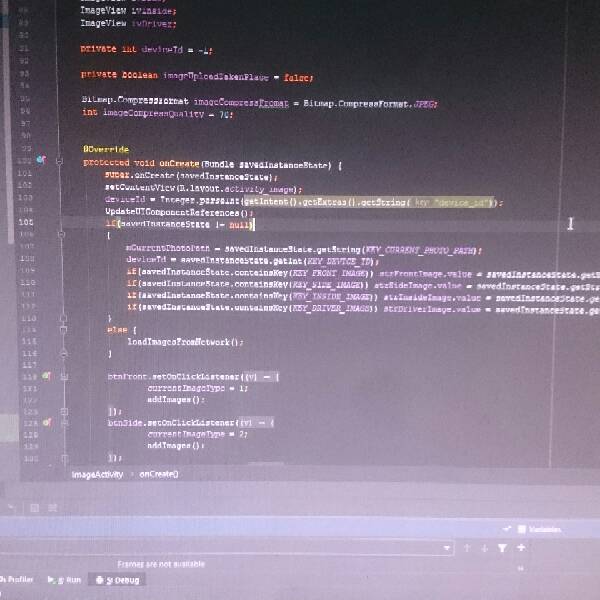Click the next frame down arrow
The width and height of the screenshot is (600, 600).
[485, 548]
